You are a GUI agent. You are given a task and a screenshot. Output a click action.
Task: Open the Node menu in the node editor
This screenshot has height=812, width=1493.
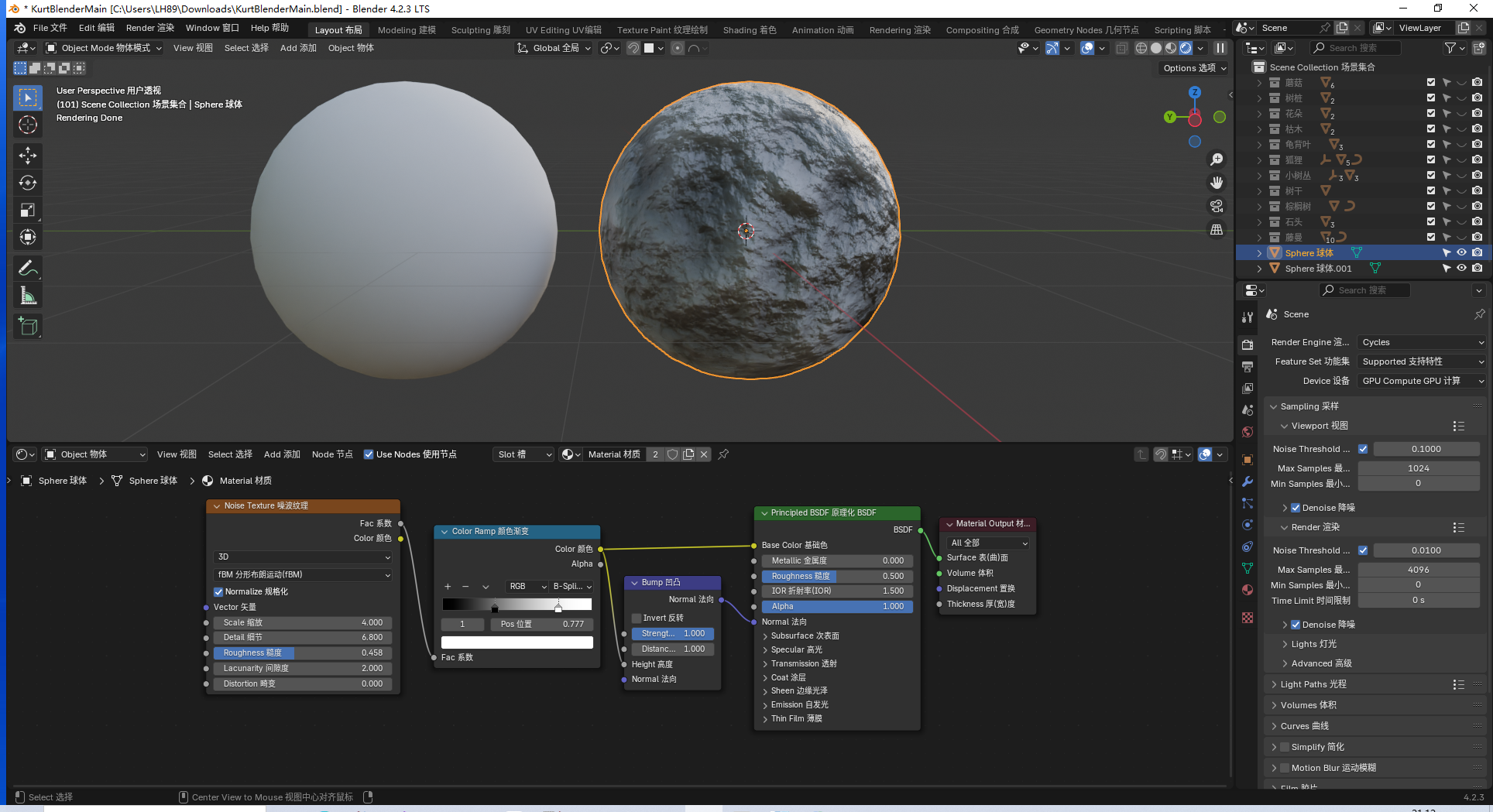tap(331, 454)
